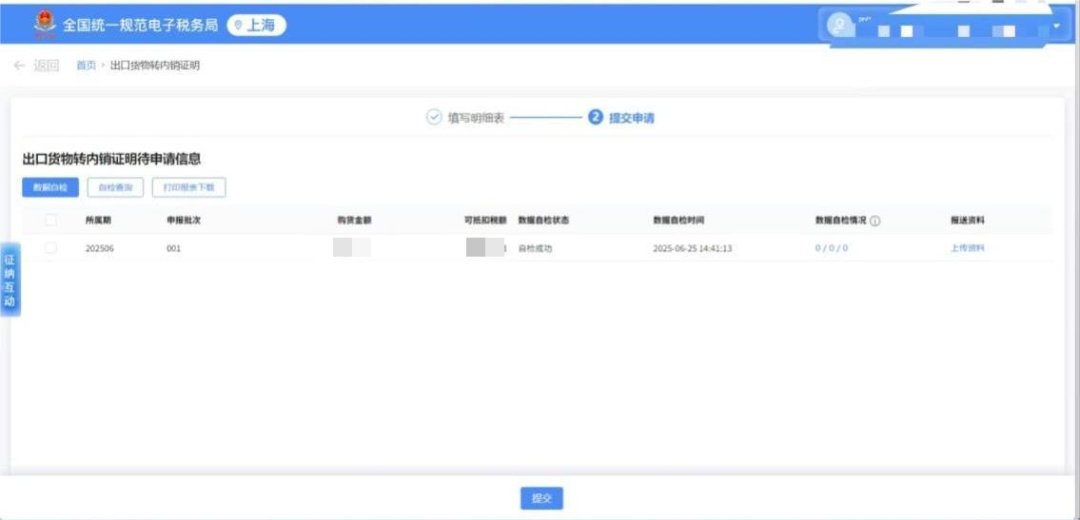Click the tax bureau emblem logo
The height and width of the screenshot is (520, 1080).
45,25
